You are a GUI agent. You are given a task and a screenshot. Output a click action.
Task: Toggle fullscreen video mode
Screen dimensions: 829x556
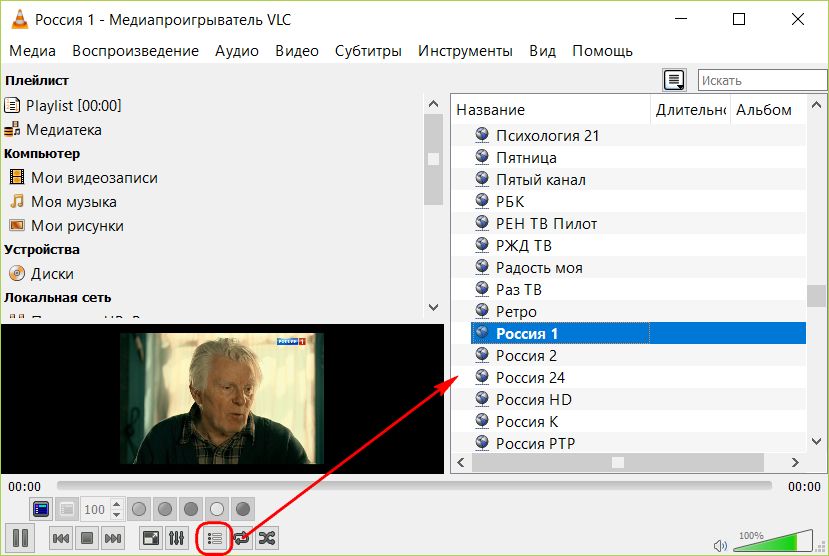pyautogui.click(x=151, y=538)
